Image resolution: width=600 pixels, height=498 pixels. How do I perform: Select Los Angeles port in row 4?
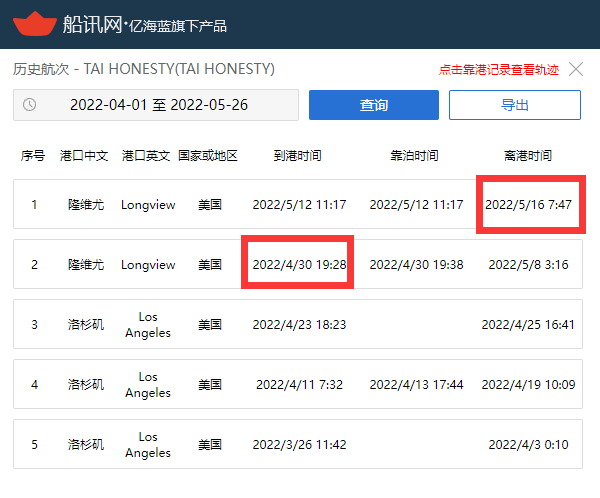148,385
